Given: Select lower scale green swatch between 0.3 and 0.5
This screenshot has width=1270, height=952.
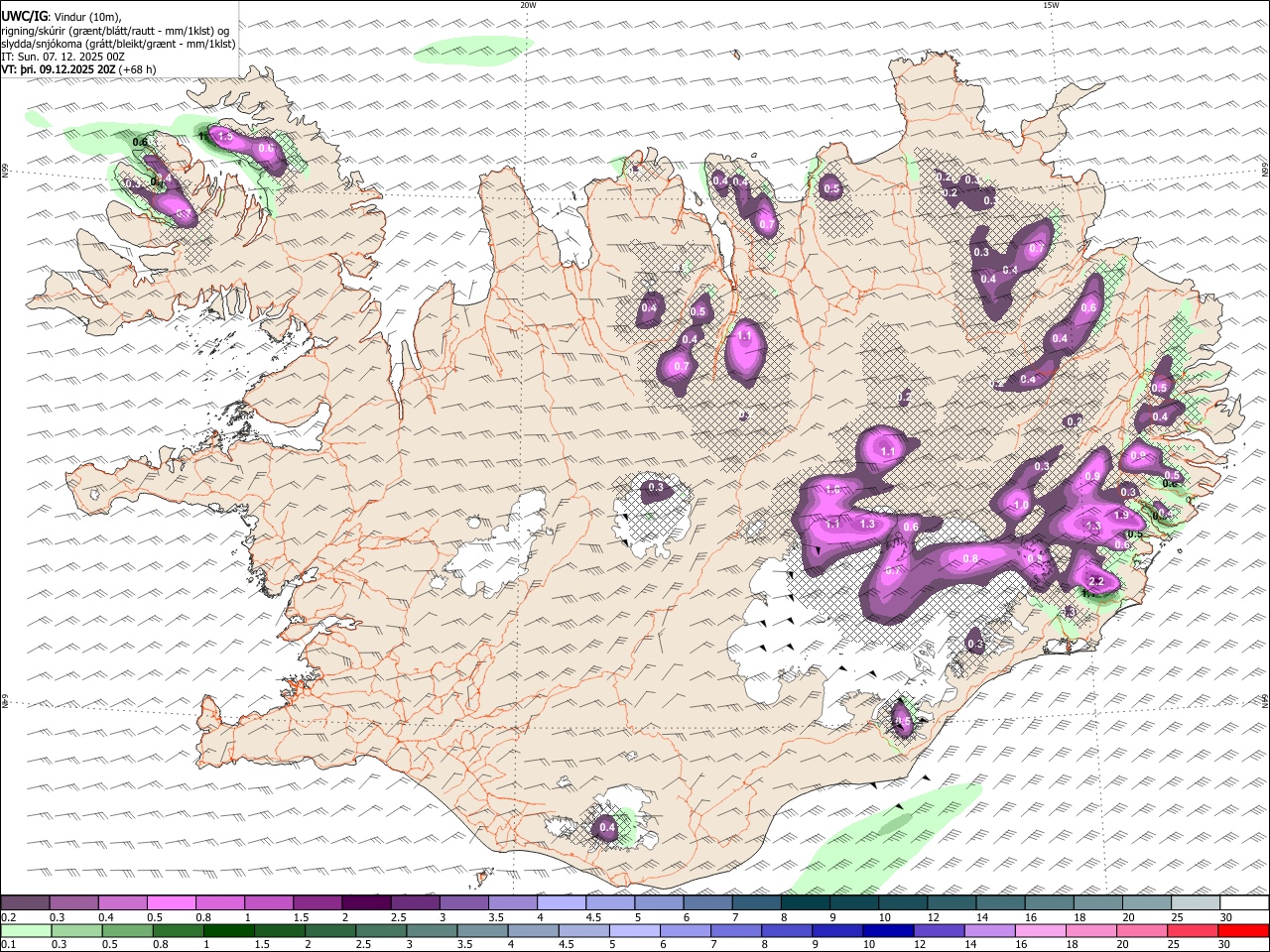Looking at the screenshot, I should pyautogui.click(x=75, y=931).
